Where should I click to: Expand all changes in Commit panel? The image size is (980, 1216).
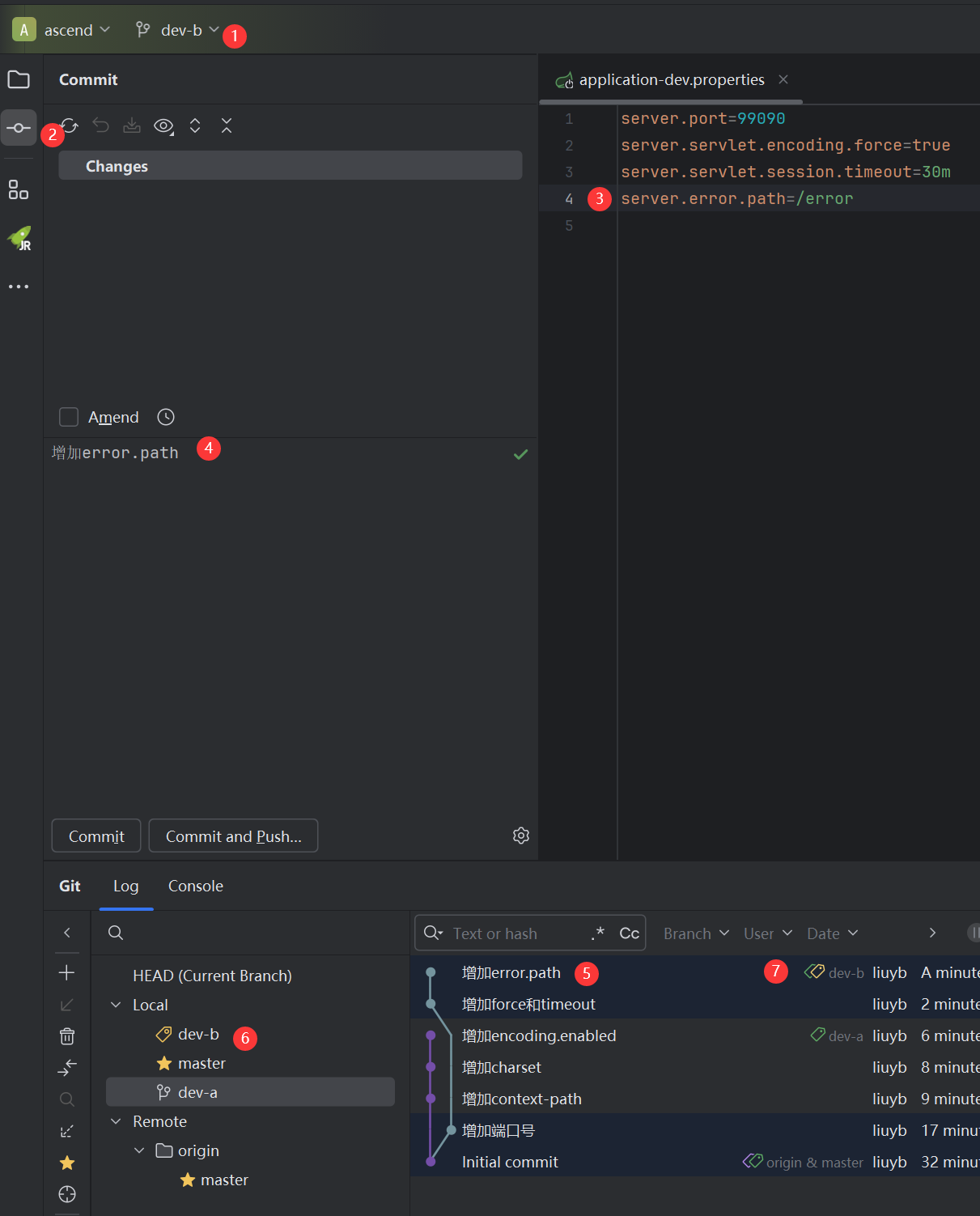[195, 125]
